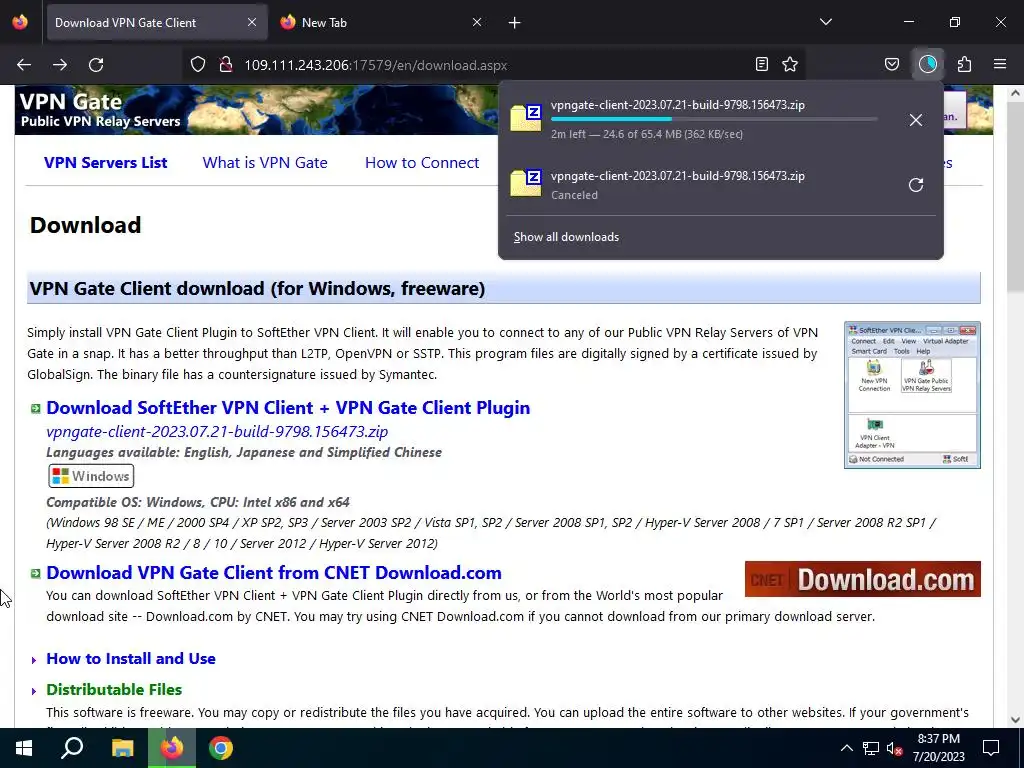Click the 'Canceled' download status text
The image size is (1024, 768).
[574, 195]
